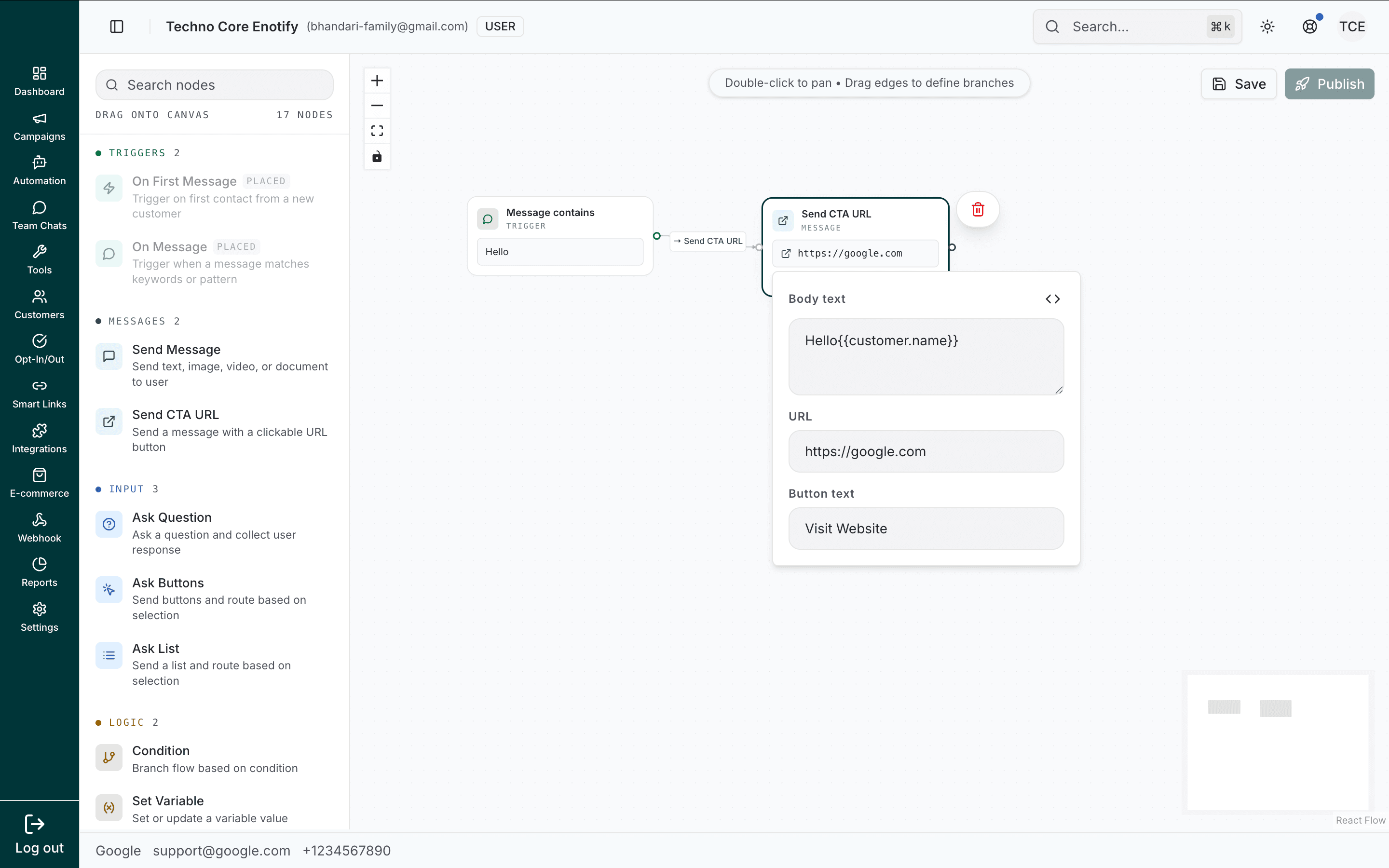The height and width of the screenshot is (868, 1389).
Task: Open Team Chats in sidebar
Action: [x=39, y=215]
